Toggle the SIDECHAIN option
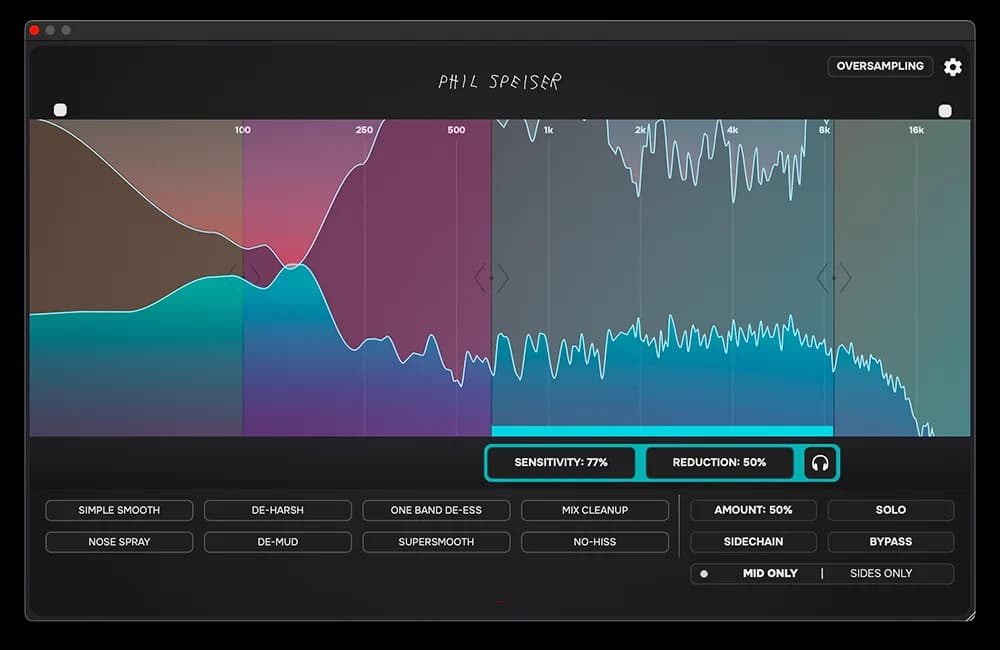The image size is (1000, 650). (x=753, y=542)
